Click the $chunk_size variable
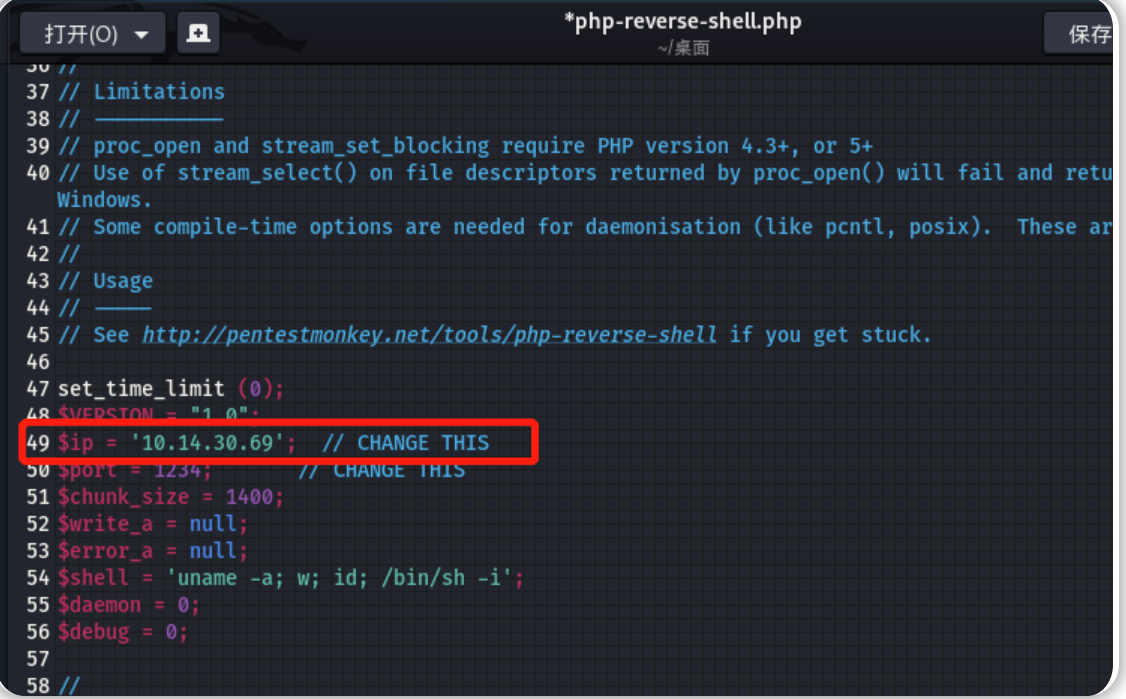1126x699 pixels. coord(124,497)
